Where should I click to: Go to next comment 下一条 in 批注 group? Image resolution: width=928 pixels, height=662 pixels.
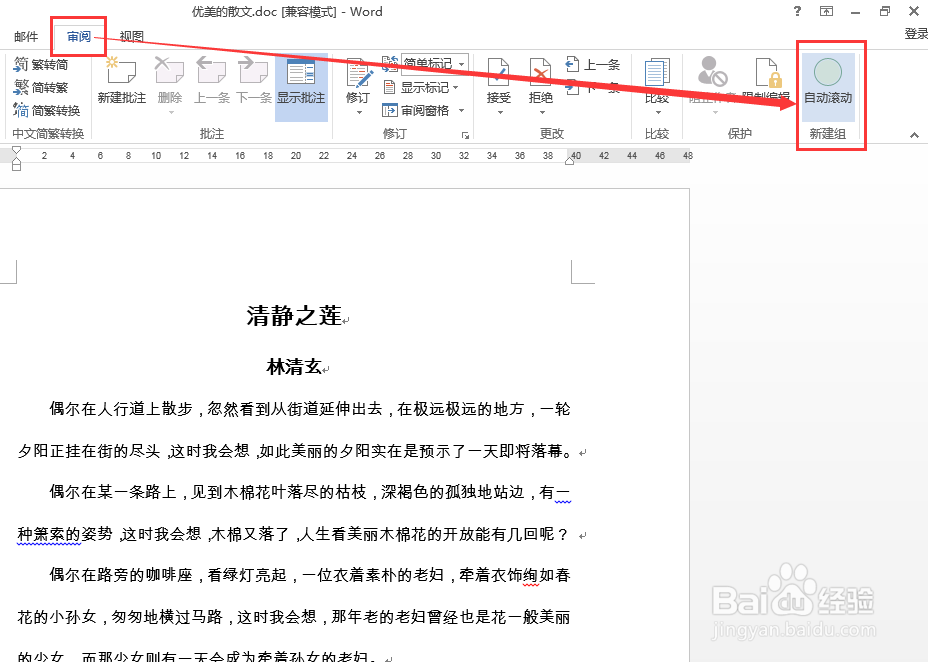pos(253,80)
